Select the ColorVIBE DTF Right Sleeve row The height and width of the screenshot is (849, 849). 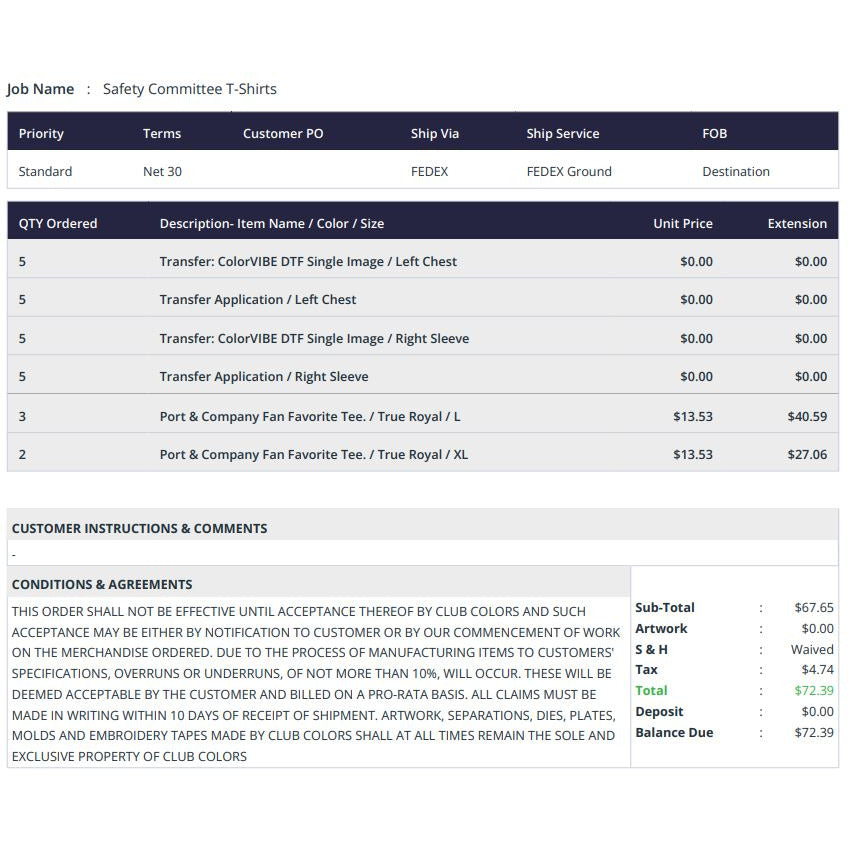point(423,338)
